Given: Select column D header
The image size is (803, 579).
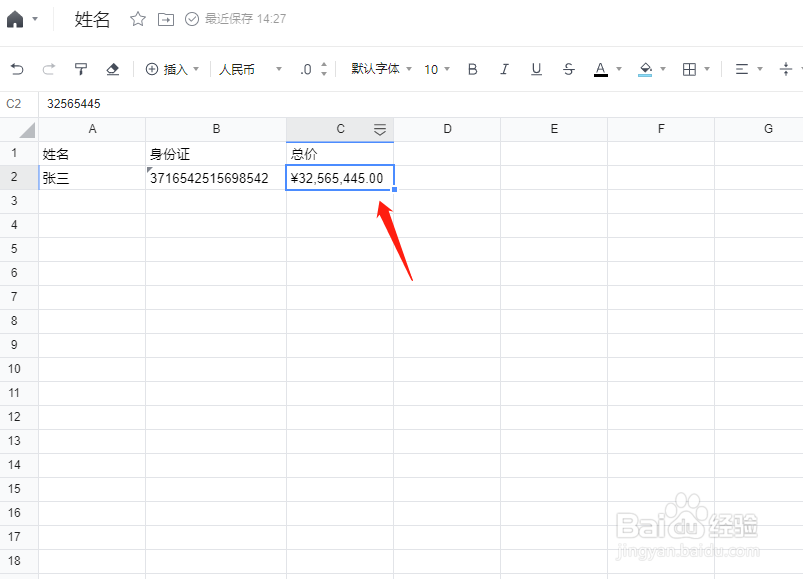Looking at the screenshot, I should coord(447,129).
